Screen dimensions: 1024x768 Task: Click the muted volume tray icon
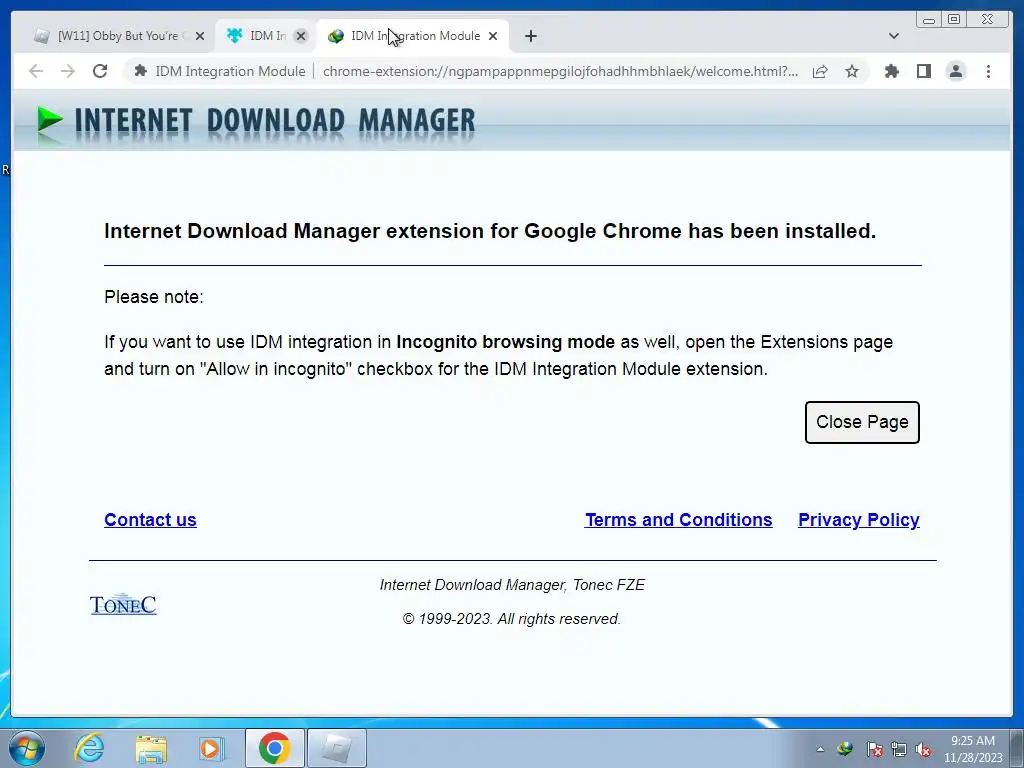click(x=923, y=749)
